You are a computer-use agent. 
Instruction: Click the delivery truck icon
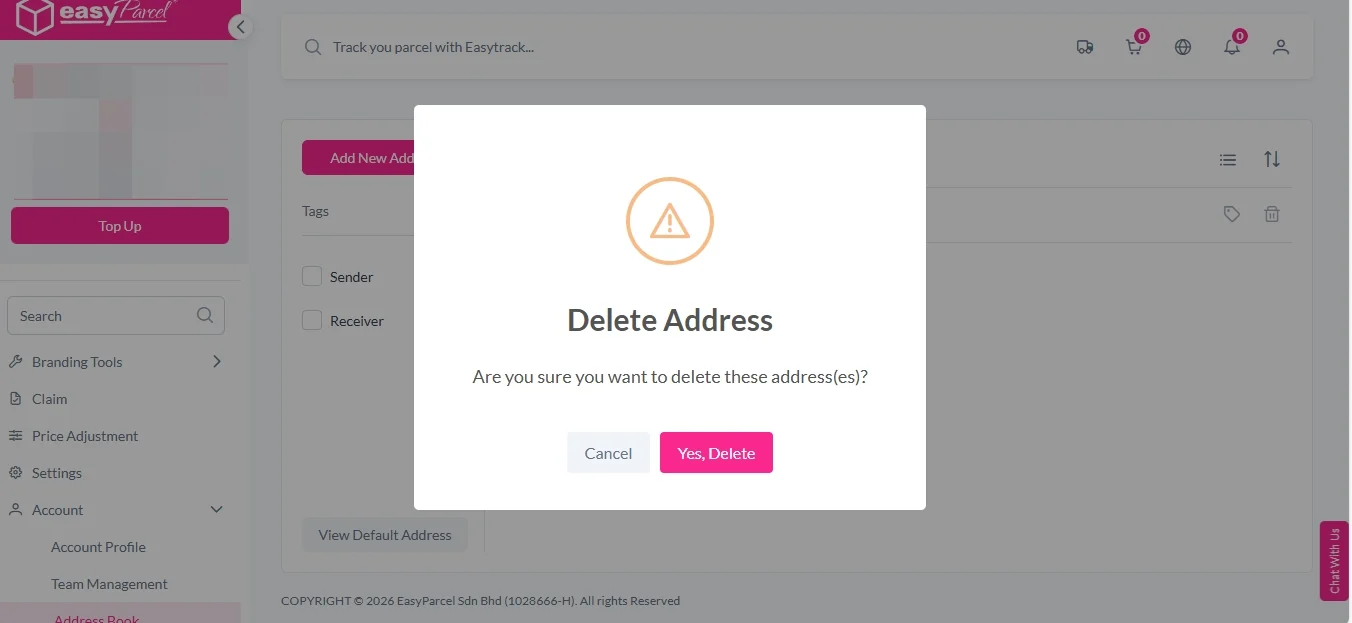(x=1084, y=47)
